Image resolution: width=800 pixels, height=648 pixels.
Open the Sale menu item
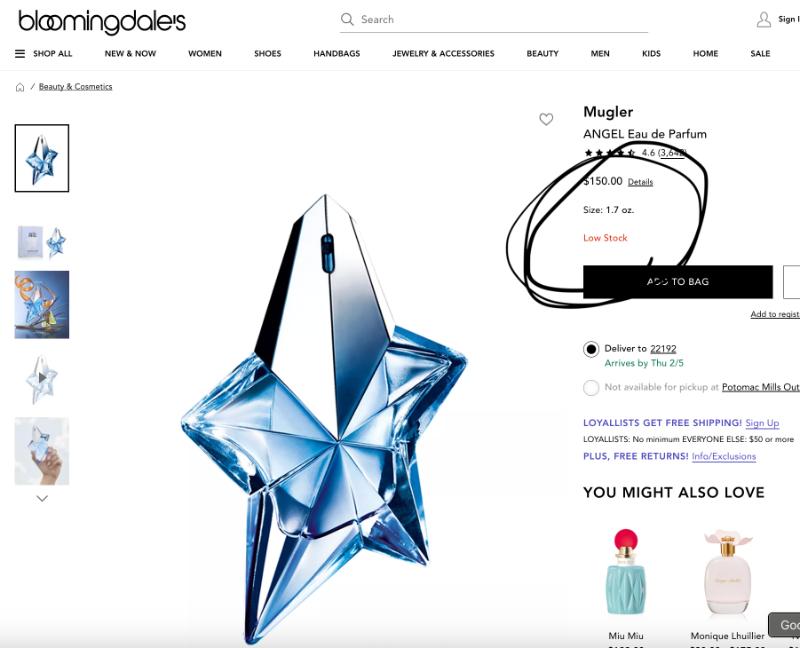760,54
